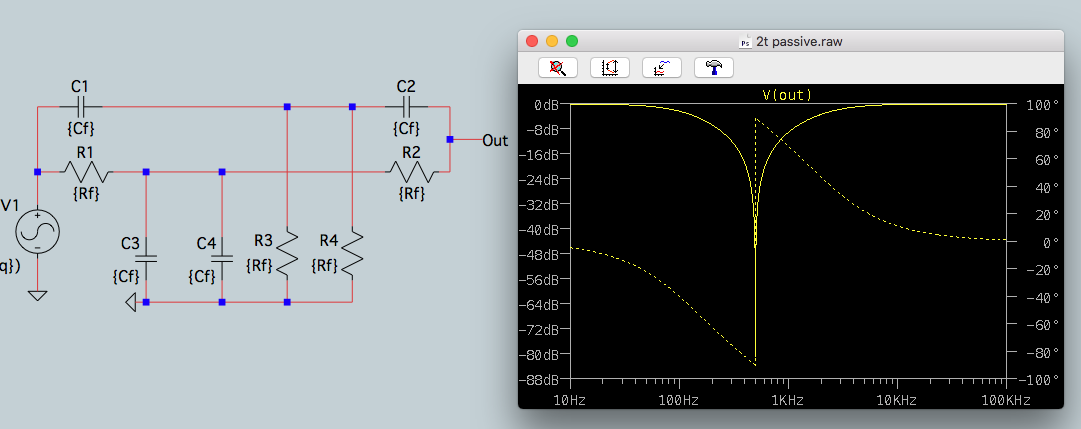Select the ground symbol below V1
Viewport: 1081px width, 429px height.
tap(38, 295)
